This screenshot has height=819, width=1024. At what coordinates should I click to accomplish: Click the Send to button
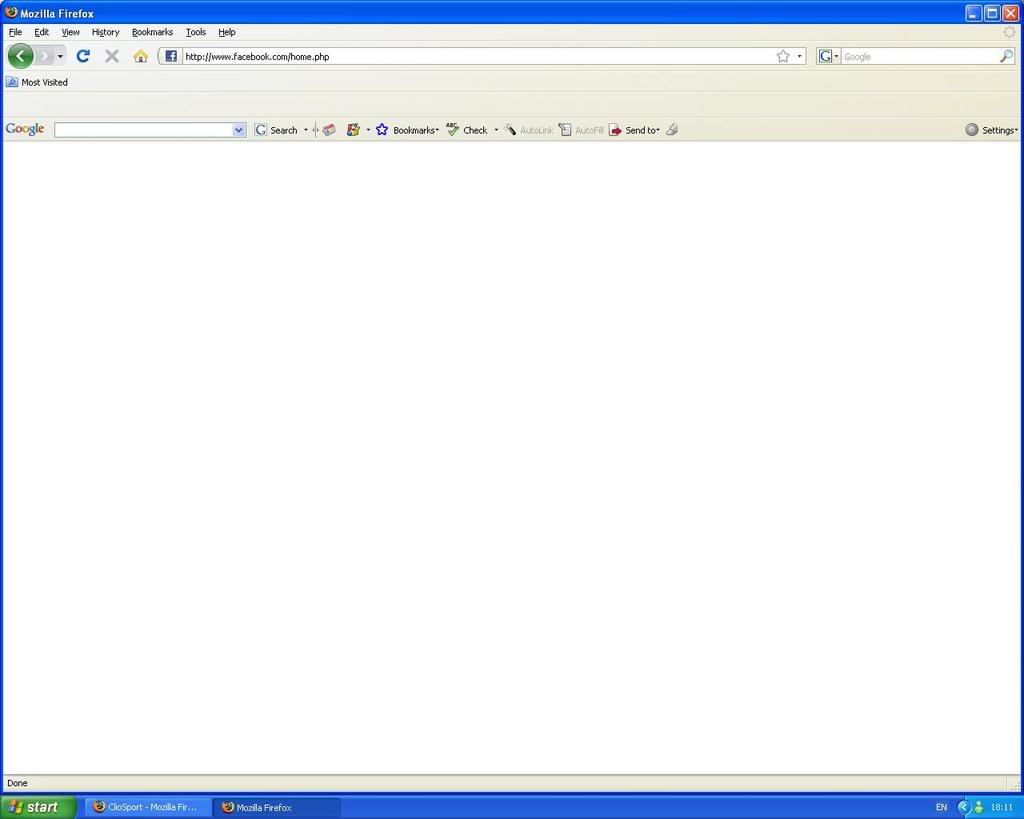click(x=635, y=130)
